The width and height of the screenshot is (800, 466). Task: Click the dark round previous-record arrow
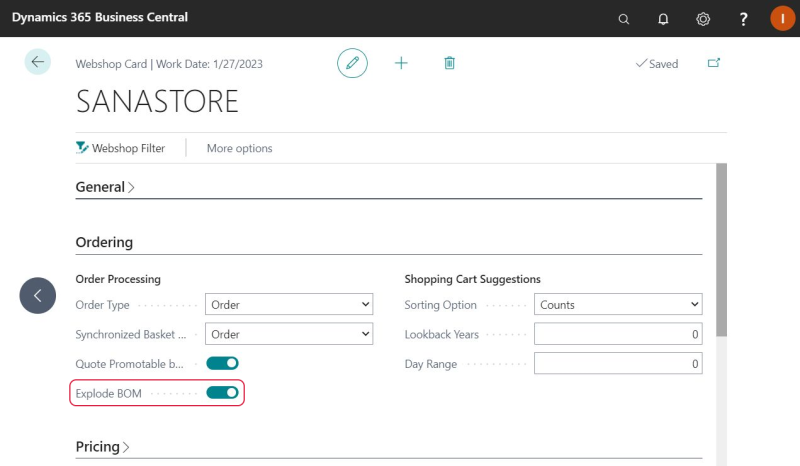click(38, 296)
